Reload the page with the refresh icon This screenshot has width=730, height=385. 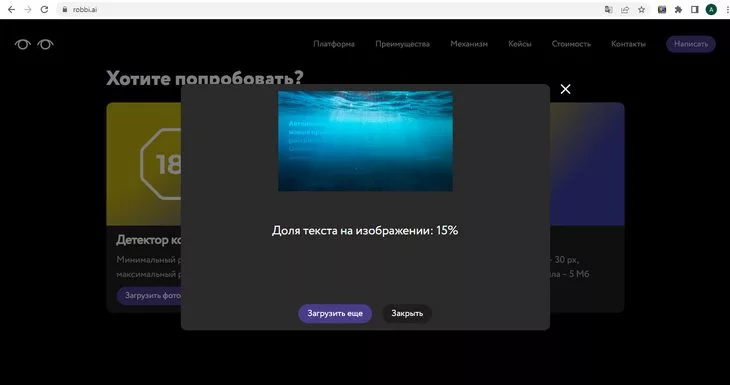point(44,9)
